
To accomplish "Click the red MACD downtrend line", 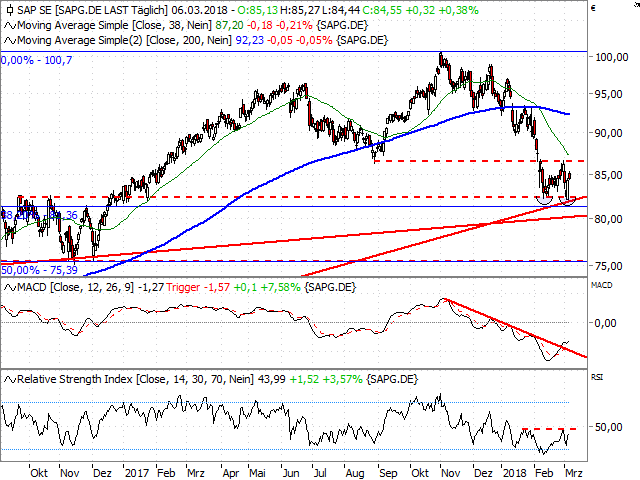I will (x=516, y=328).
